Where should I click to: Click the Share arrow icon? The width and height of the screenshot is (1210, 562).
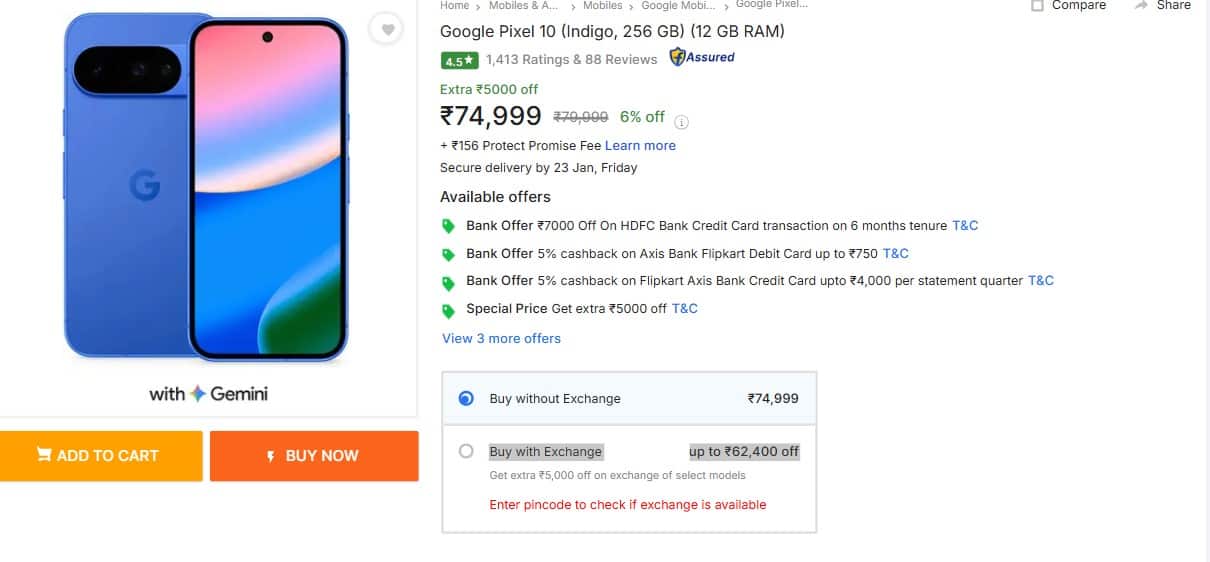tap(1141, 5)
